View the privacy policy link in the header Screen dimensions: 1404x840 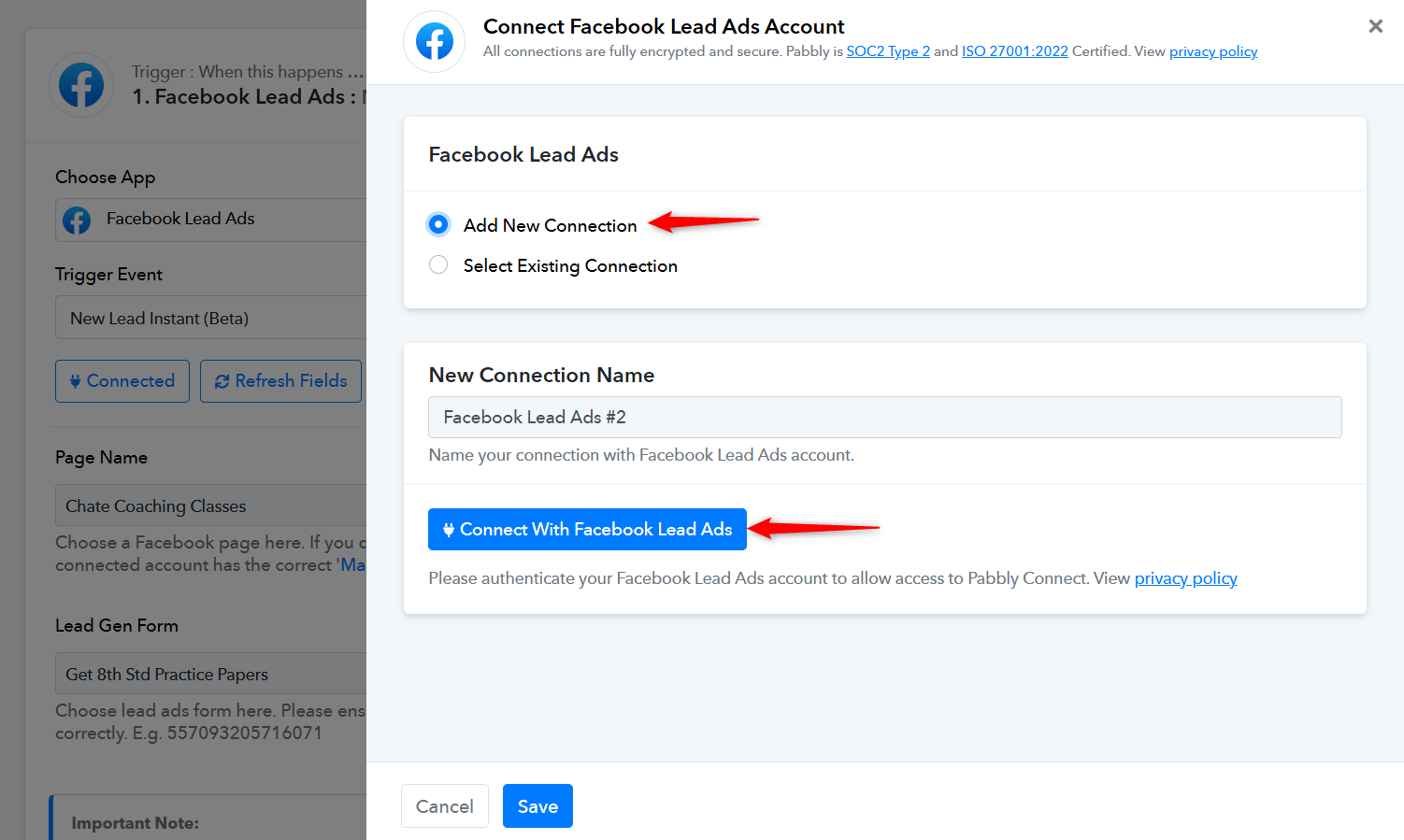click(1213, 51)
